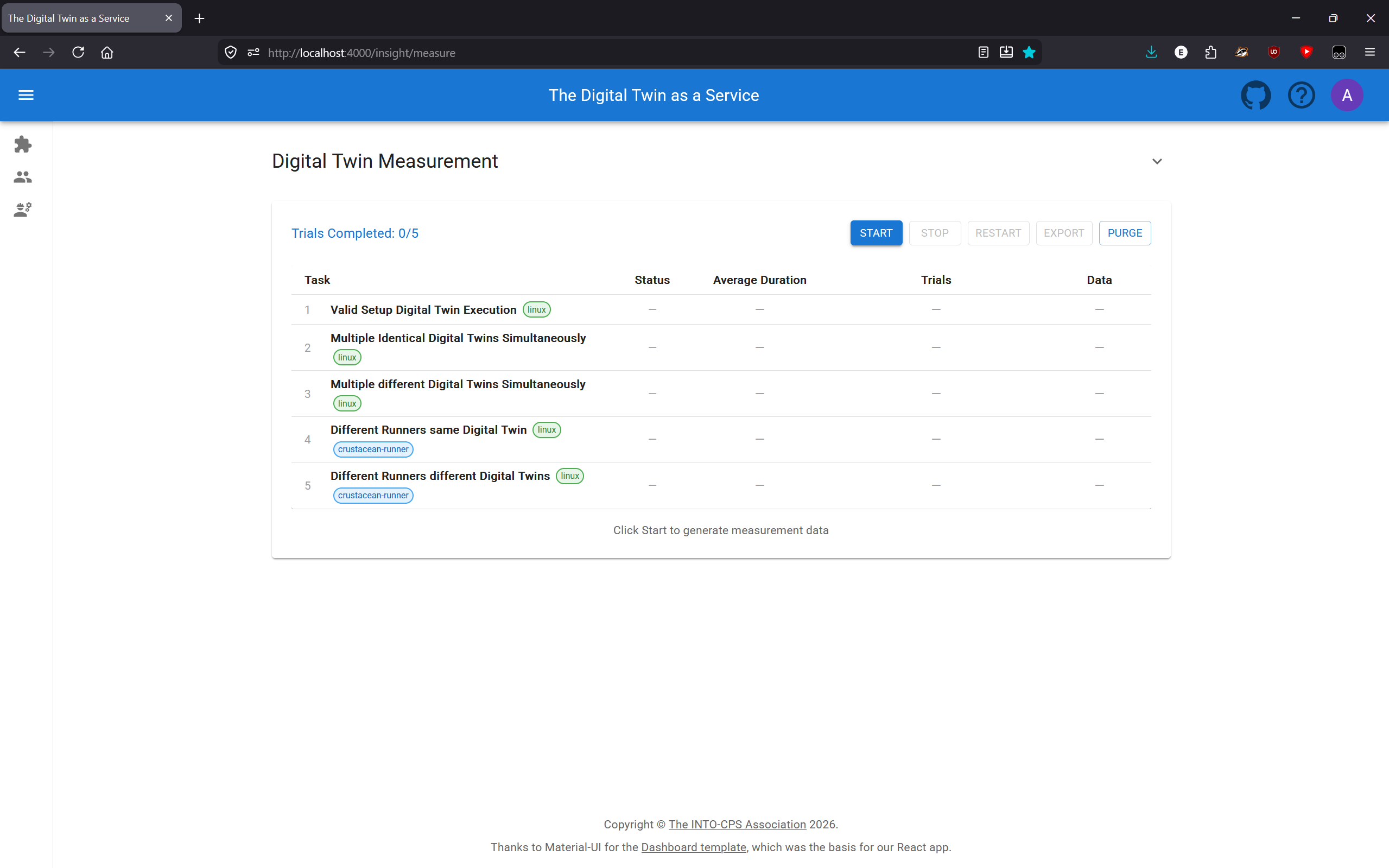Open the circular E extension icon
This screenshot has height=868, width=1389.
tap(1181, 53)
